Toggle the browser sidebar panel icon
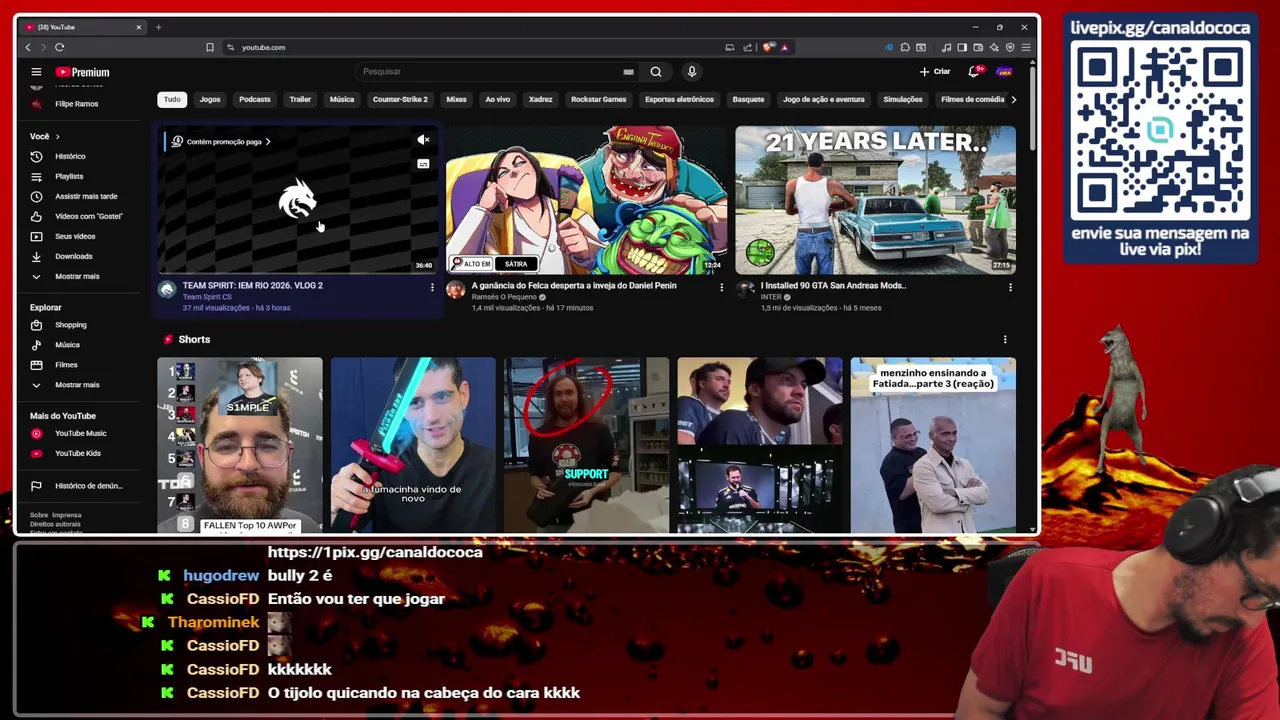Screen dimensions: 1280x720 click(962, 47)
